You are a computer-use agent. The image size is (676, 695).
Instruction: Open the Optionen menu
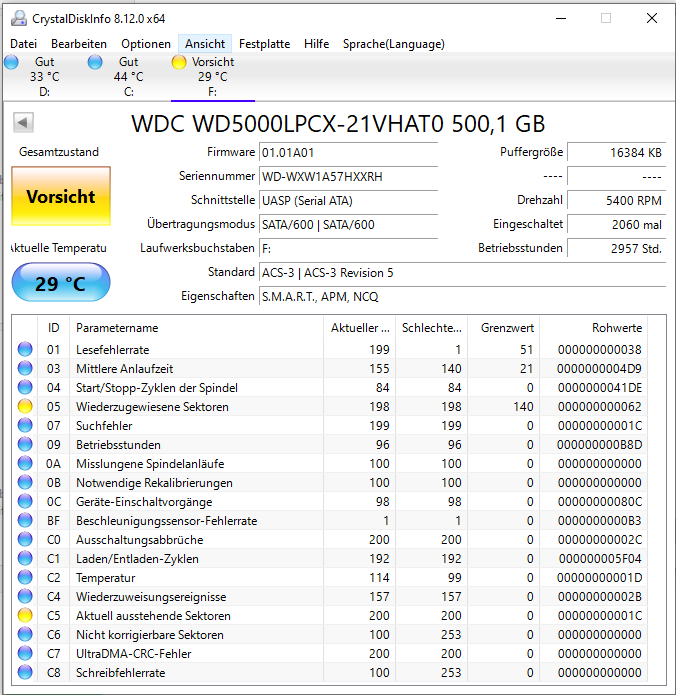146,44
